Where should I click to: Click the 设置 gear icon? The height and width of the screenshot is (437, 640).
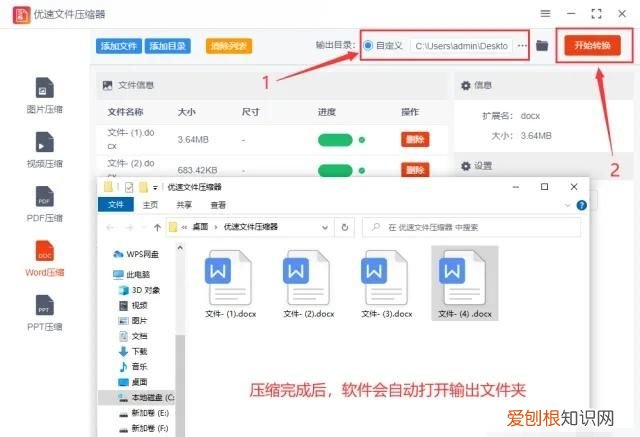coord(465,166)
